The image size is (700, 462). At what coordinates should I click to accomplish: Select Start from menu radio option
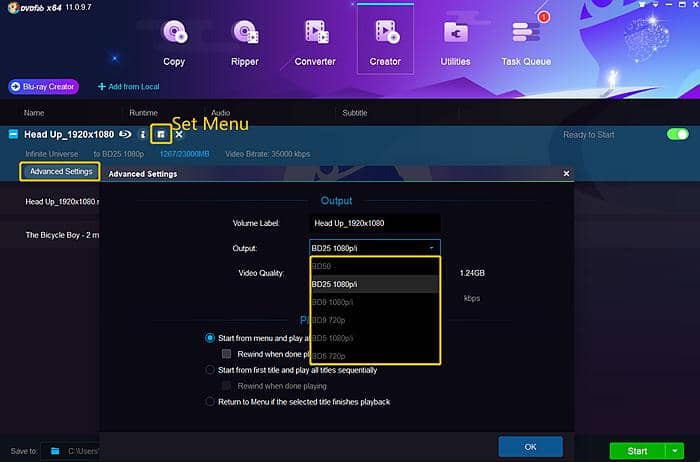tap(210, 338)
